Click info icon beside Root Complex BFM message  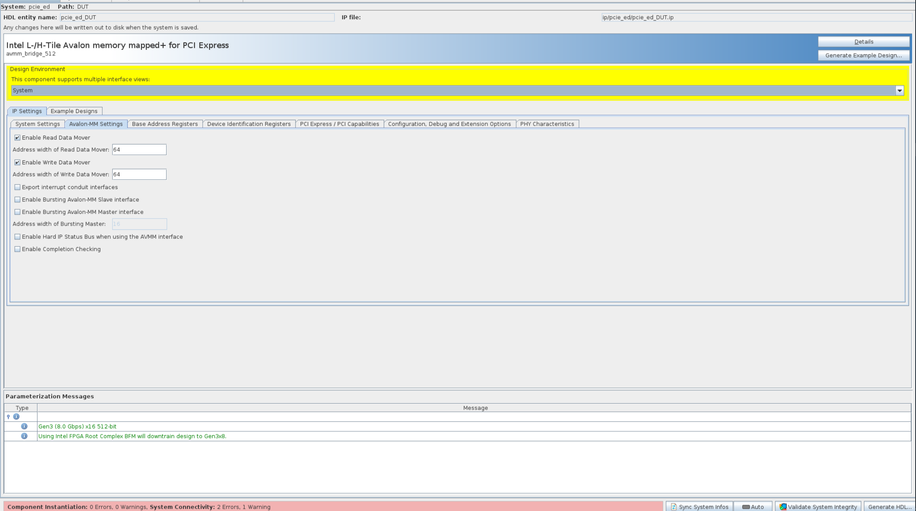point(24,436)
